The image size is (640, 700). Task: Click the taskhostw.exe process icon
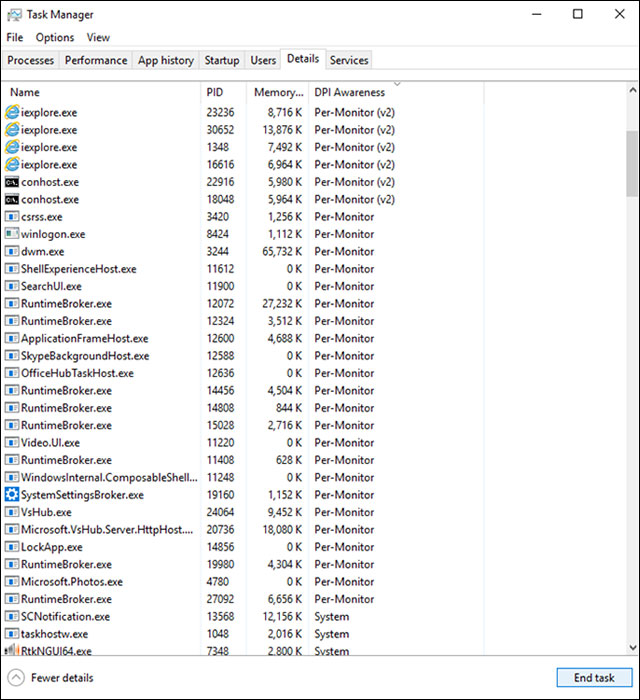(12, 634)
